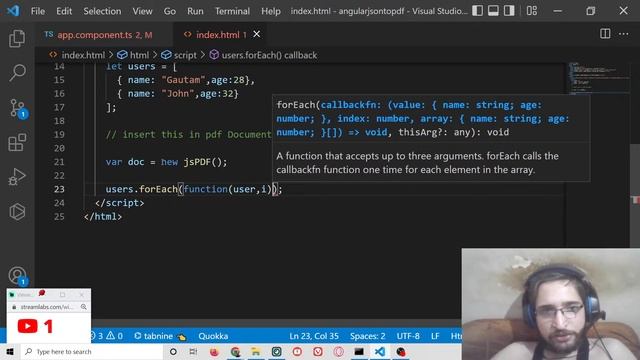Open the Go menu

170,11
